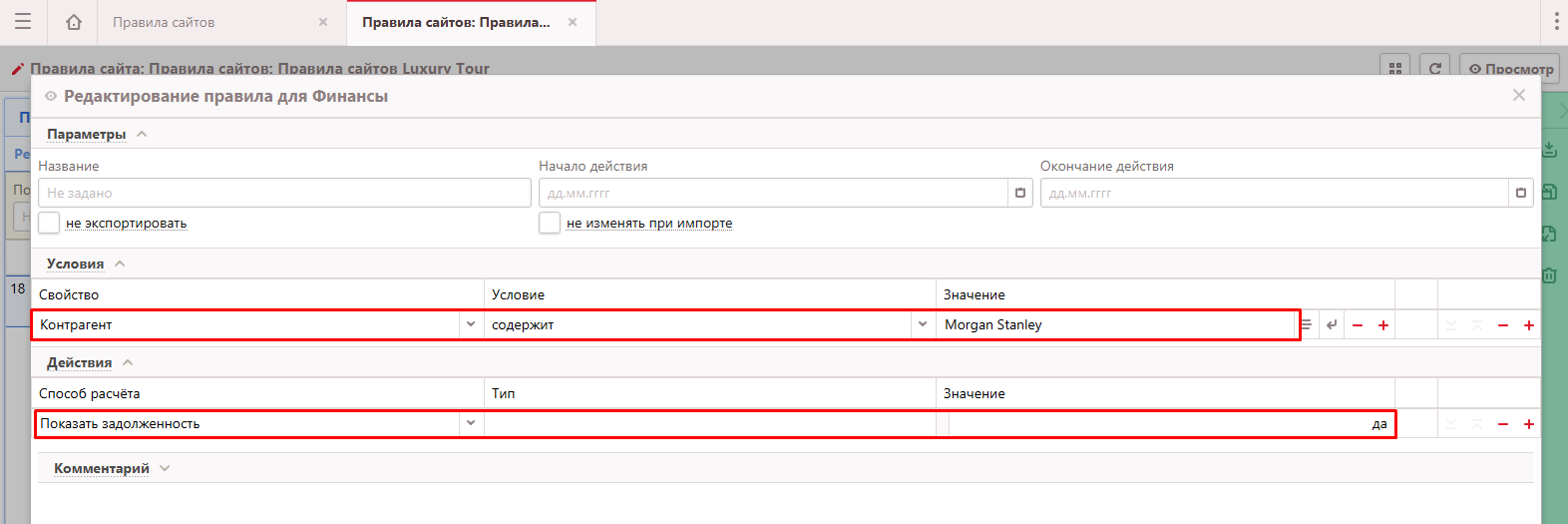Go to the home page icon

[x=74, y=22]
